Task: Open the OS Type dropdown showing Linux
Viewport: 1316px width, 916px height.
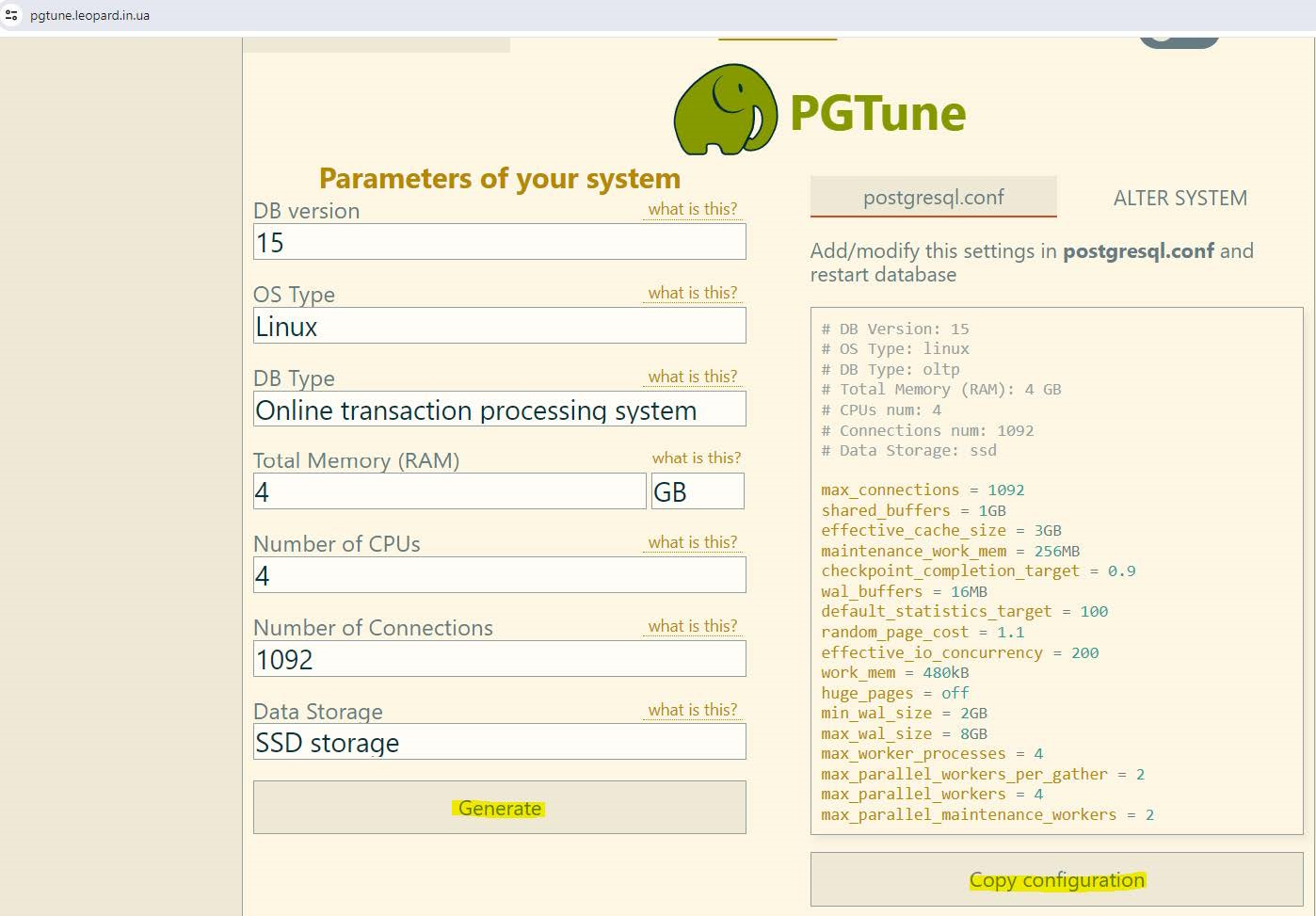Action: click(500, 326)
